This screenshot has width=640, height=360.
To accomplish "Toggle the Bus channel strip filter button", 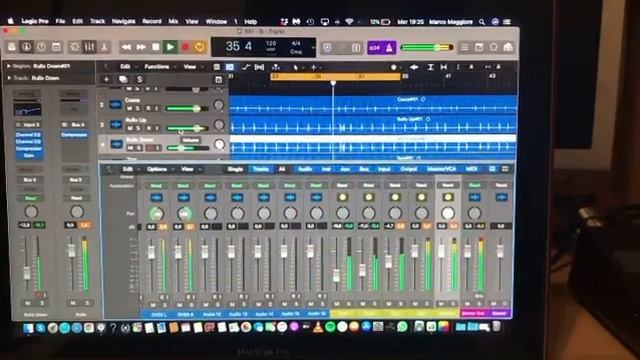I will click(x=364, y=169).
